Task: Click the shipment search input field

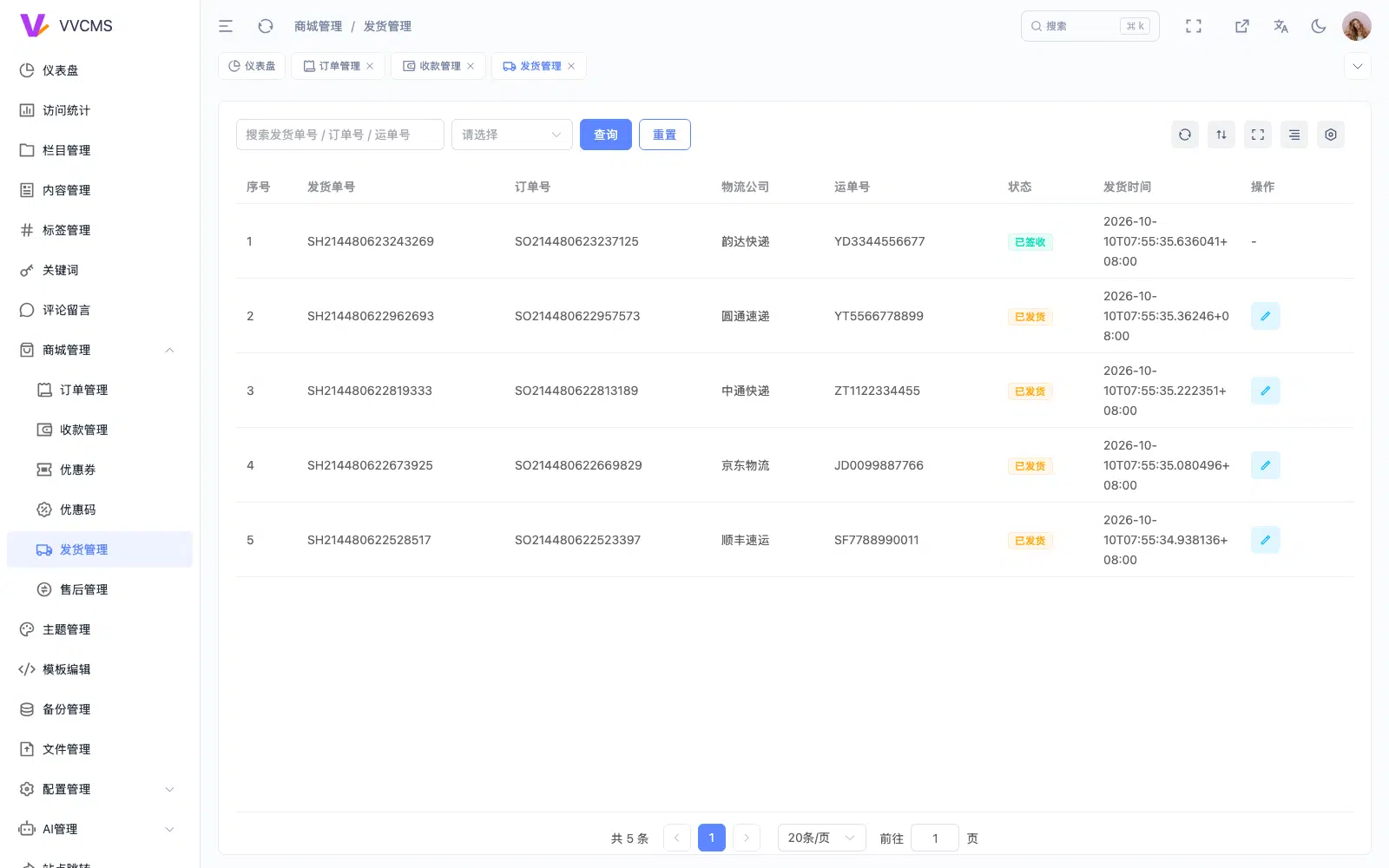Action: click(x=340, y=135)
